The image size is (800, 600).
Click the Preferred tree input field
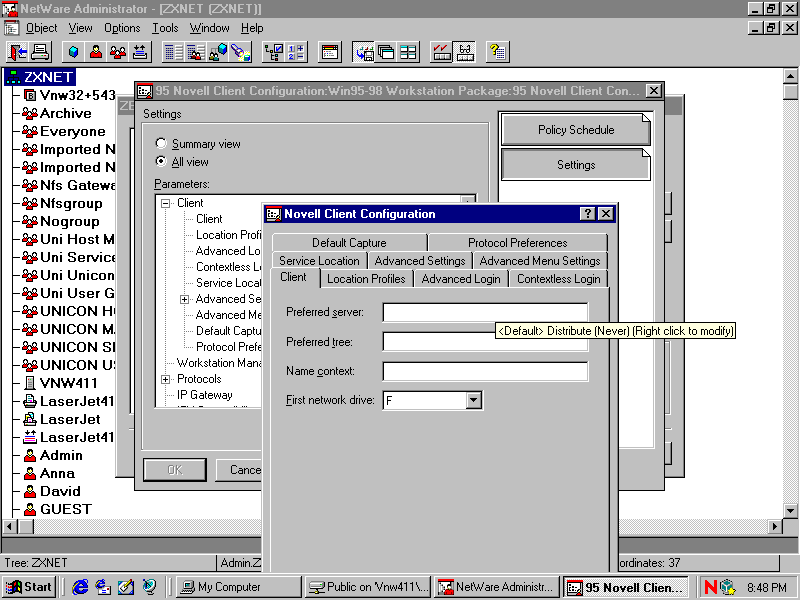485,342
